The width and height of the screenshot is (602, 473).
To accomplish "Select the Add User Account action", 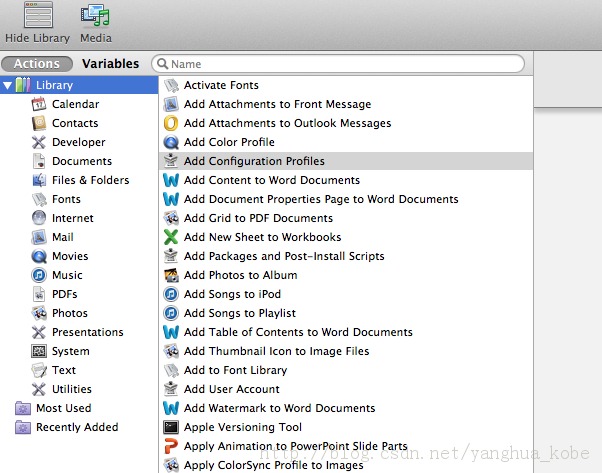I will pos(346,389).
